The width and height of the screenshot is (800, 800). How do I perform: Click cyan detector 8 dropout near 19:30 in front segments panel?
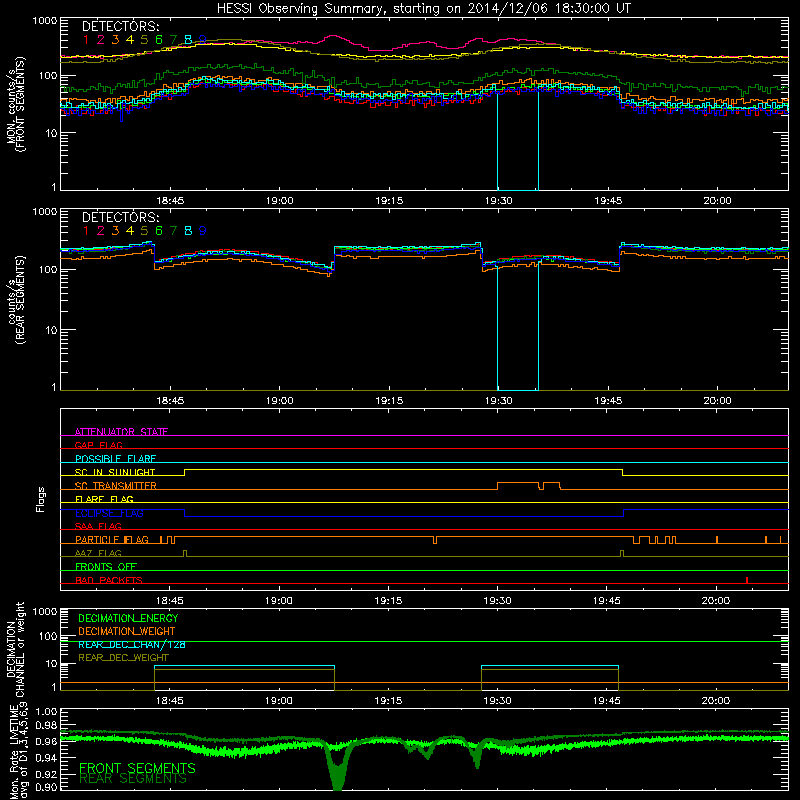(x=518, y=140)
